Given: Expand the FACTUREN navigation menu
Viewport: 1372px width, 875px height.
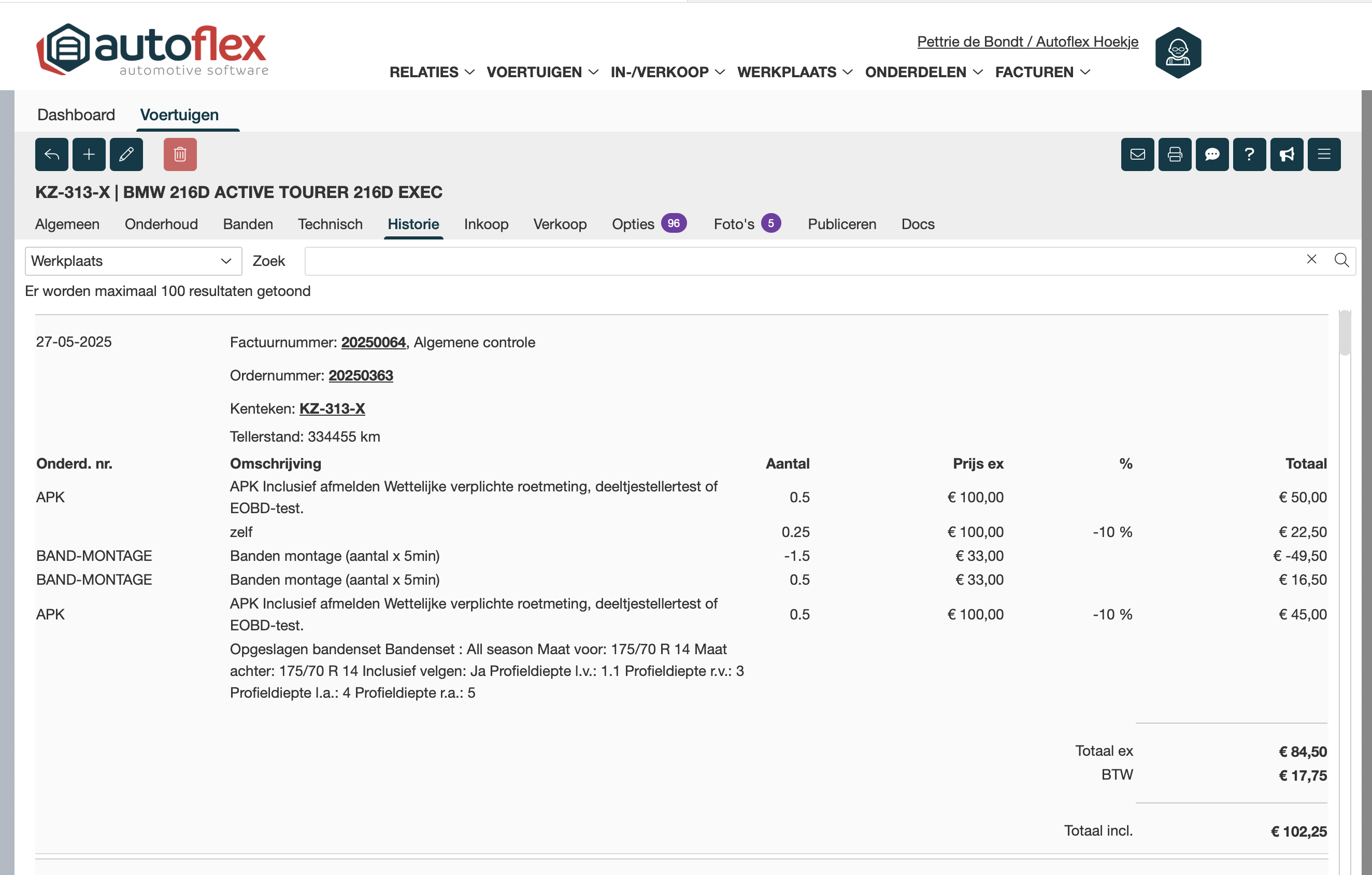Looking at the screenshot, I should click(1042, 73).
